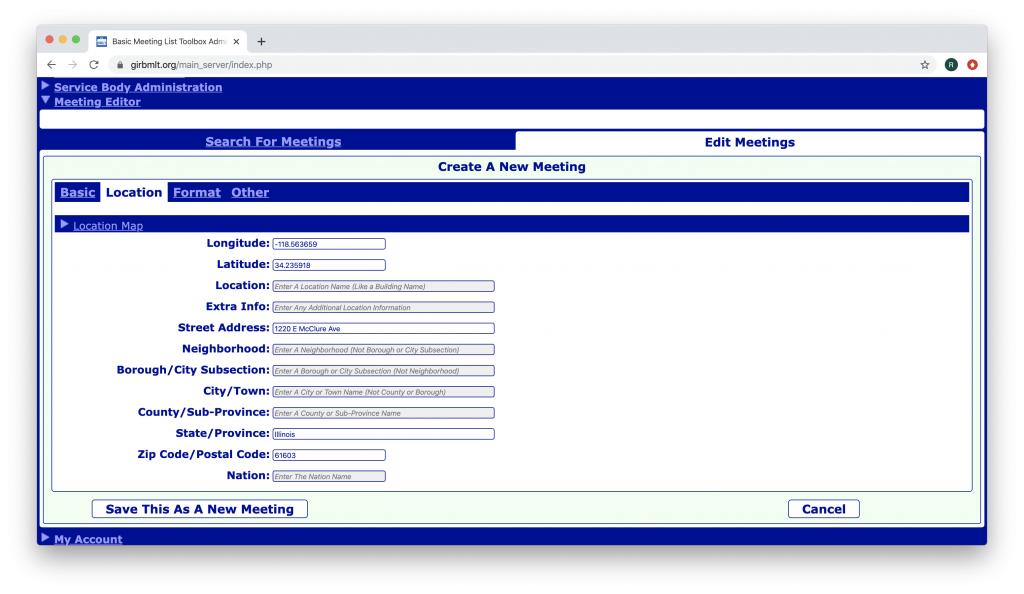This screenshot has width=1024, height=594.
Task: Click the Cancel button
Action: [824, 509]
